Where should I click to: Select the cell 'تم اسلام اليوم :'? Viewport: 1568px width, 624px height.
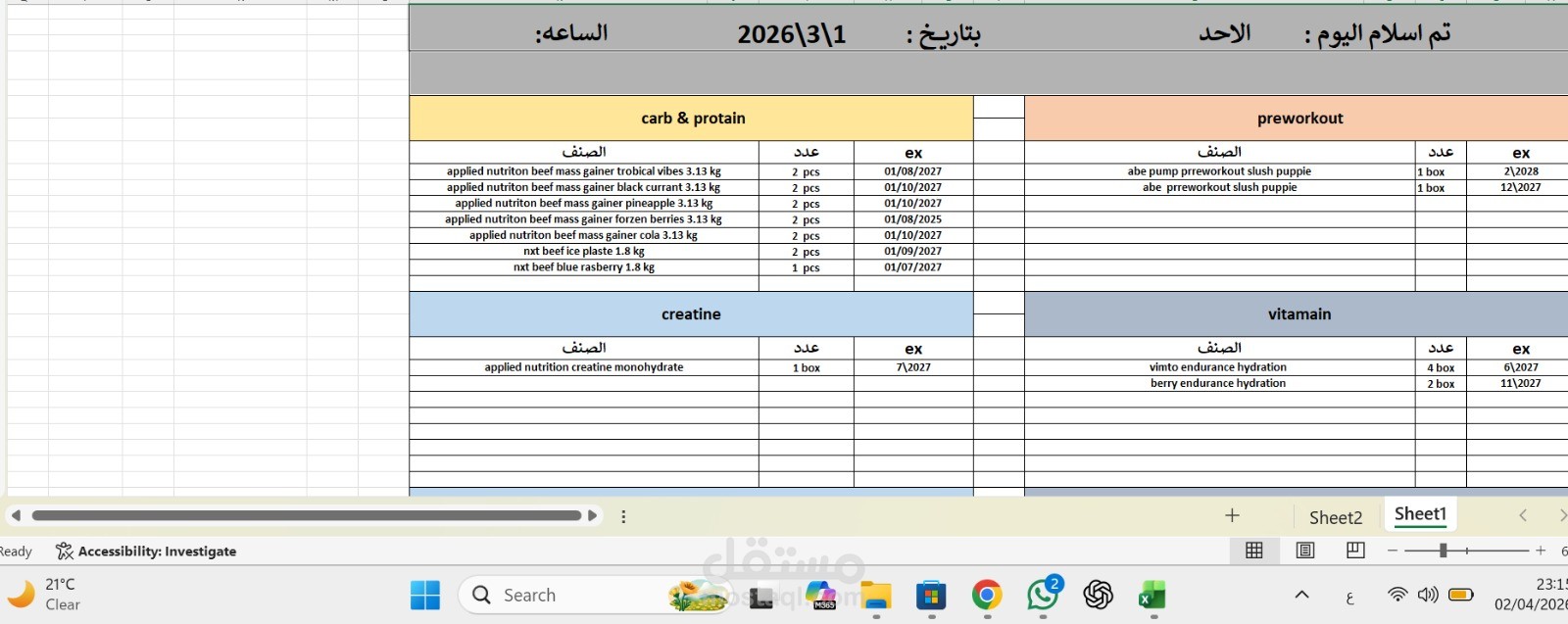[x=1377, y=34]
